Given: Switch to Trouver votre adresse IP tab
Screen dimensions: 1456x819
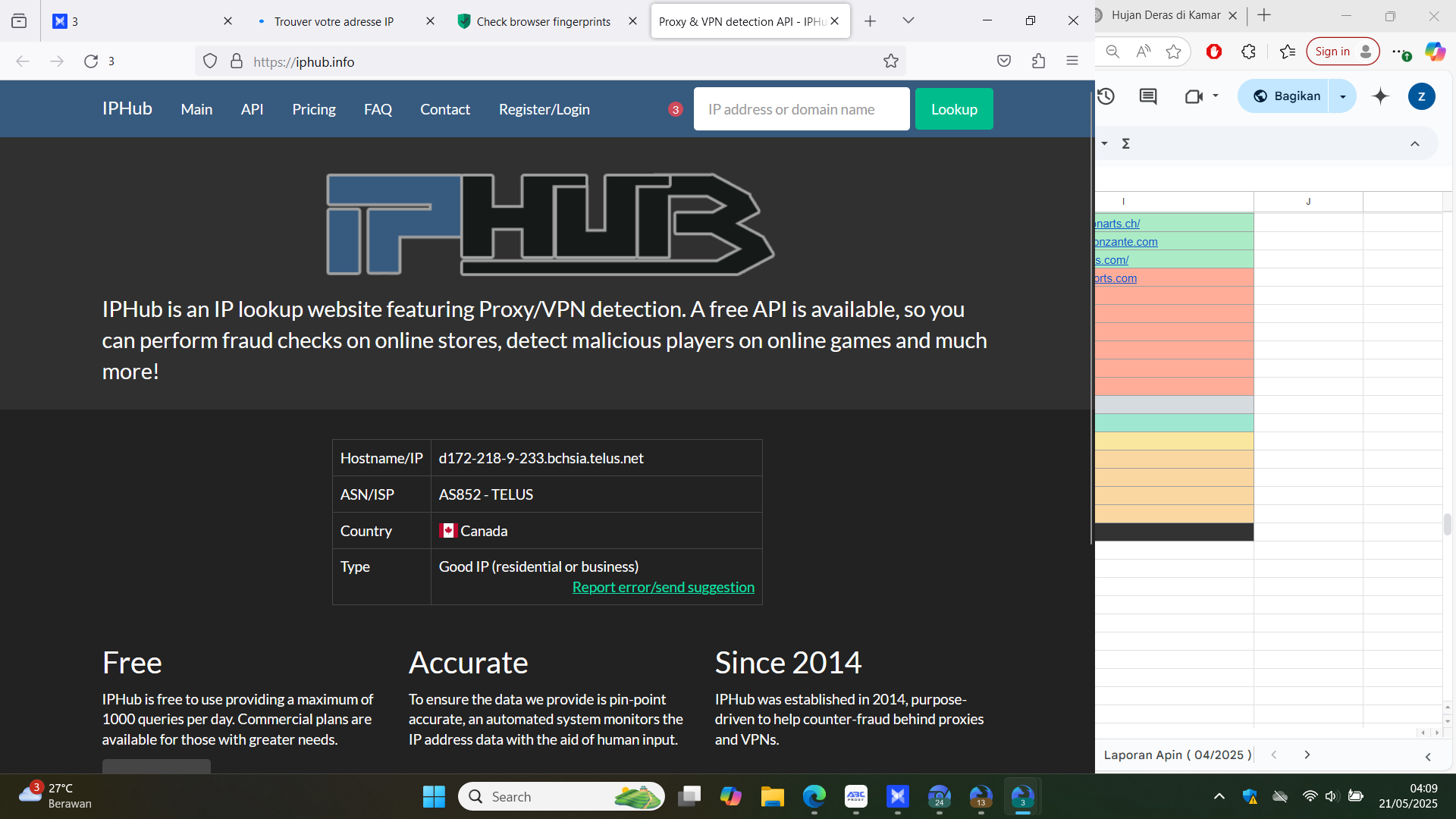Looking at the screenshot, I should (334, 21).
